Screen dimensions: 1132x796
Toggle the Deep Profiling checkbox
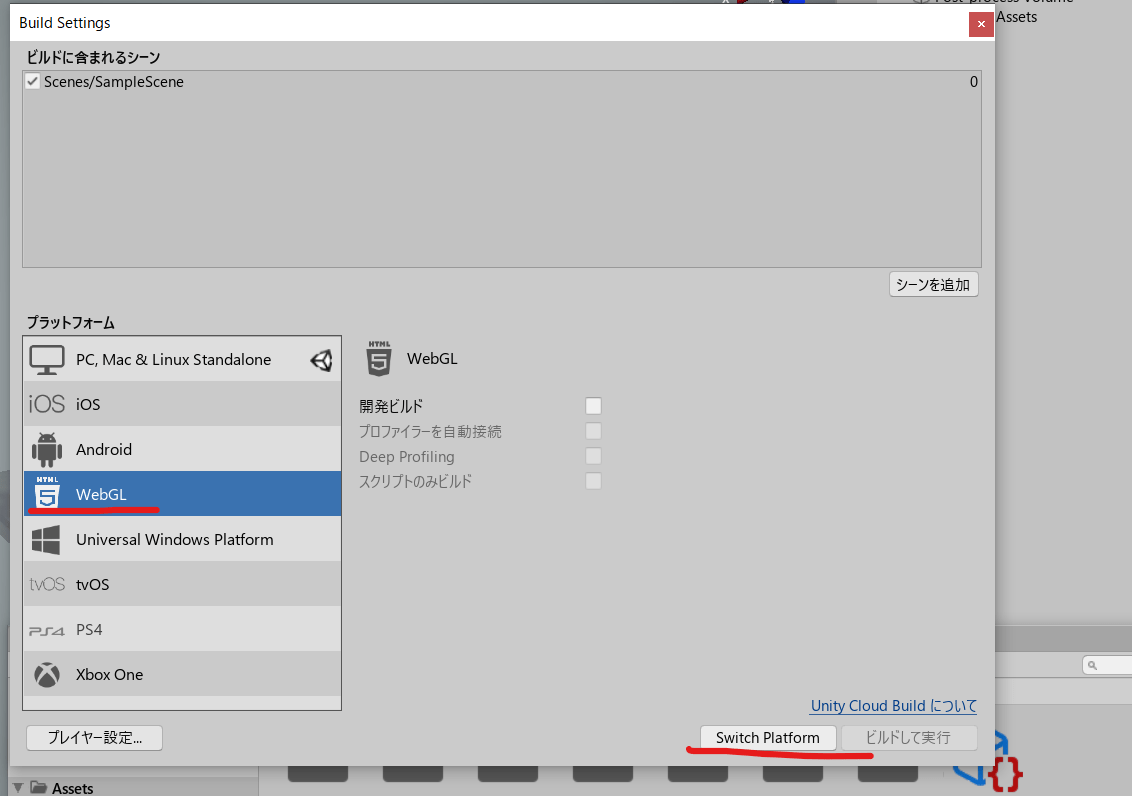point(593,456)
